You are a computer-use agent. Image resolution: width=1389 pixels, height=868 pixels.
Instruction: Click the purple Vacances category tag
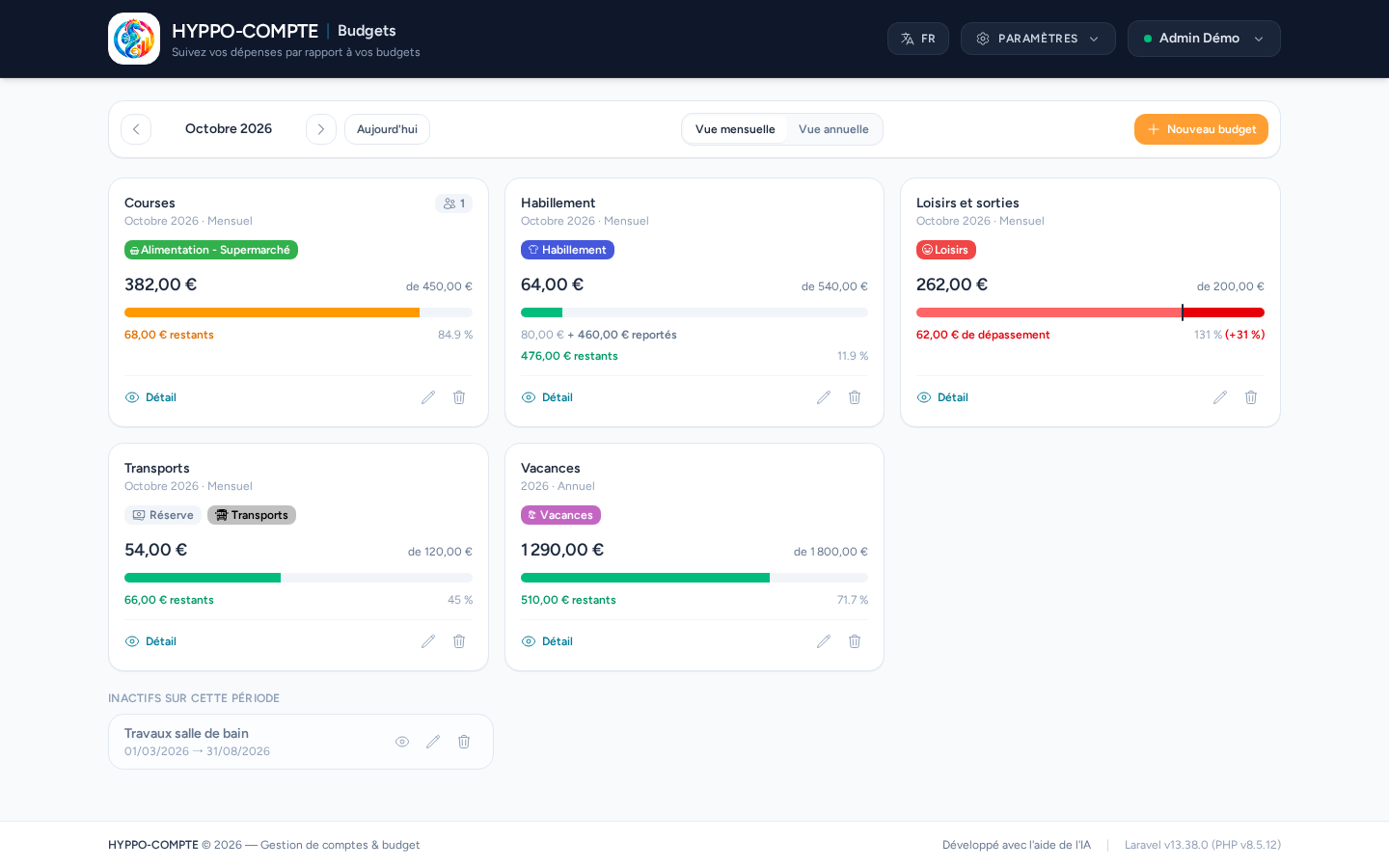tap(560, 515)
